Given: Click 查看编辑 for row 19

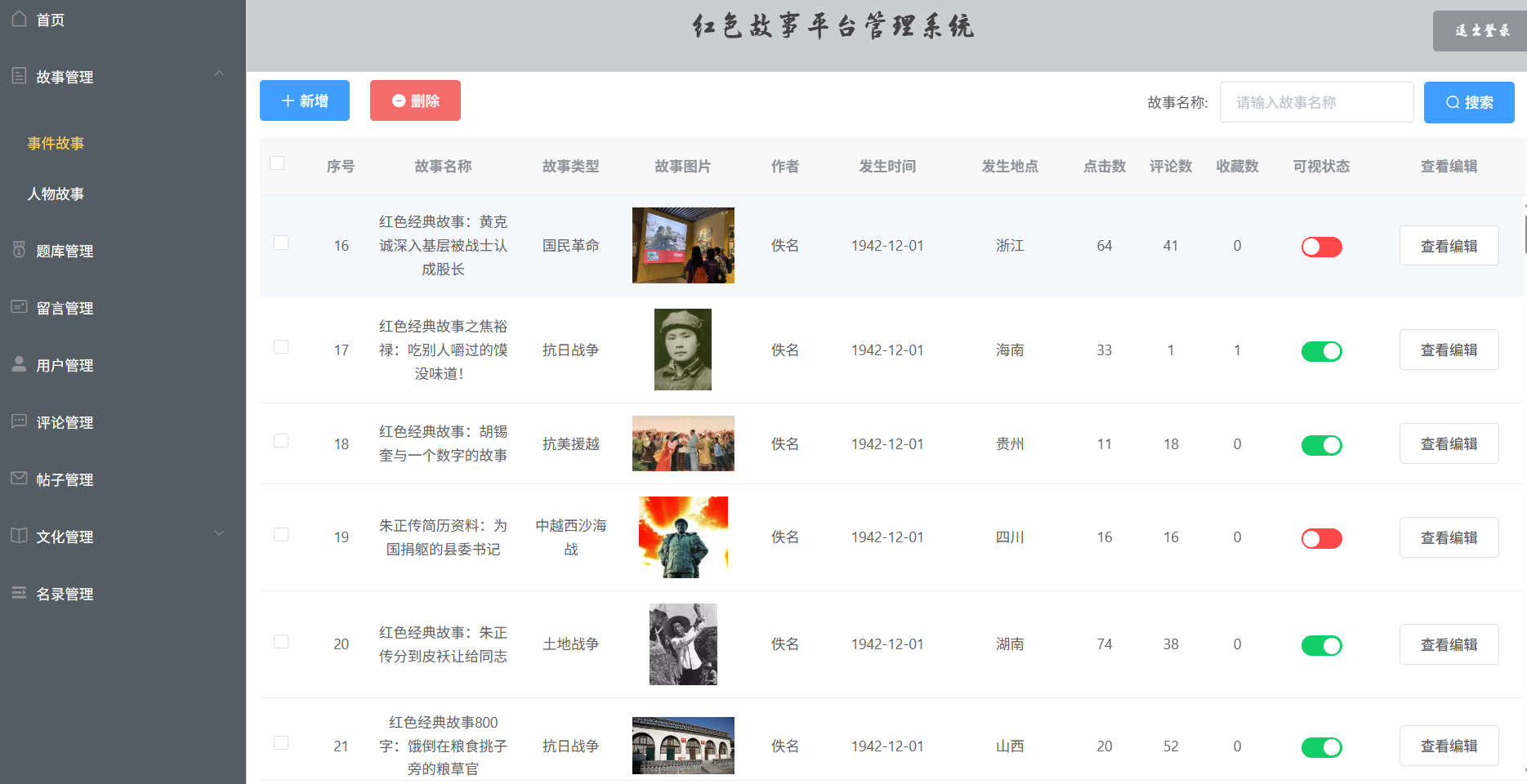Looking at the screenshot, I should click(1449, 537).
